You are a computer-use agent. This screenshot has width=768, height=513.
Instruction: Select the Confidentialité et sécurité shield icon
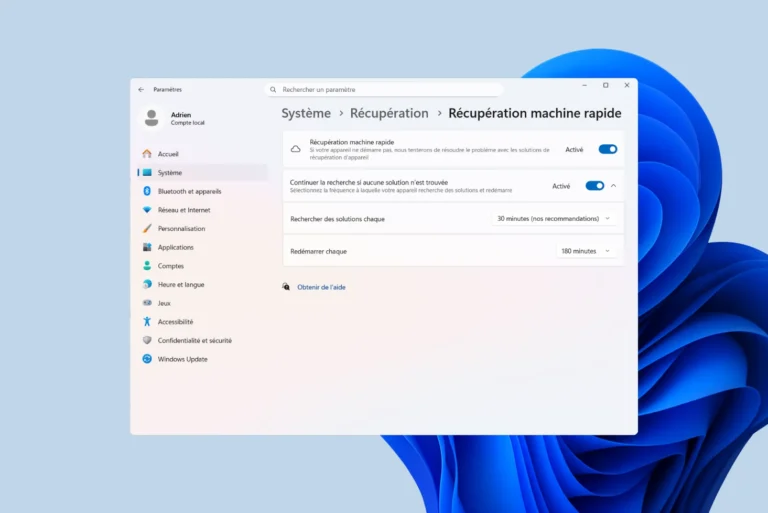[x=147, y=340]
